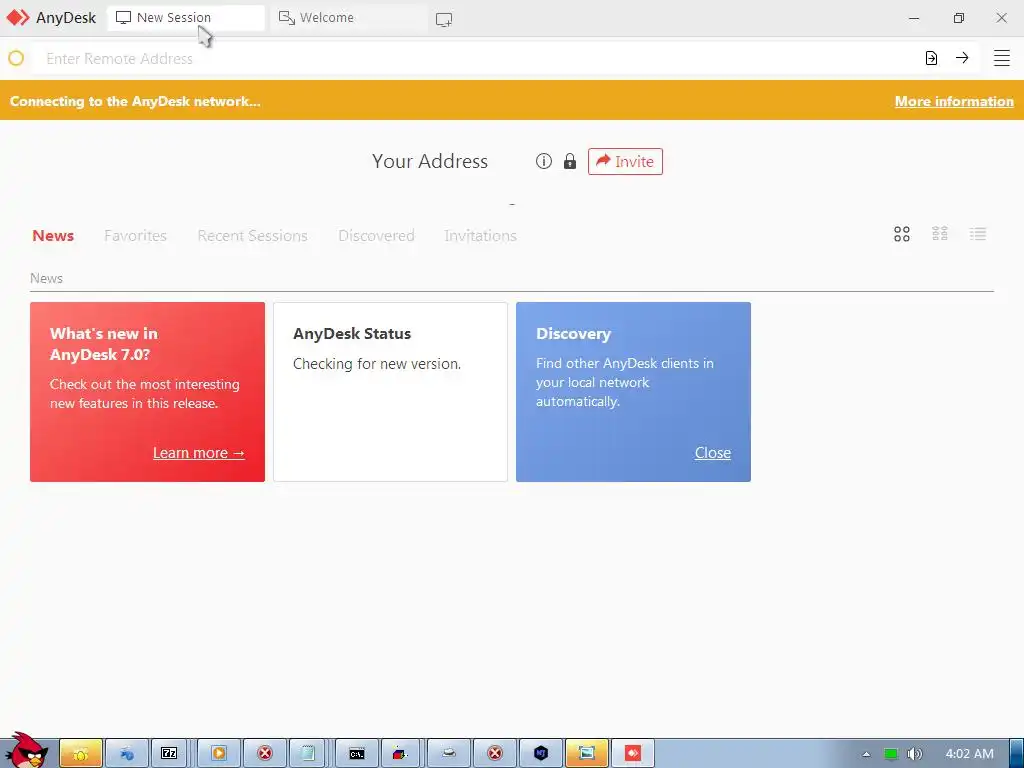This screenshot has width=1024, height=768.
Task: Click the yellow connection status circle
Action: click(x=16, y=58)
